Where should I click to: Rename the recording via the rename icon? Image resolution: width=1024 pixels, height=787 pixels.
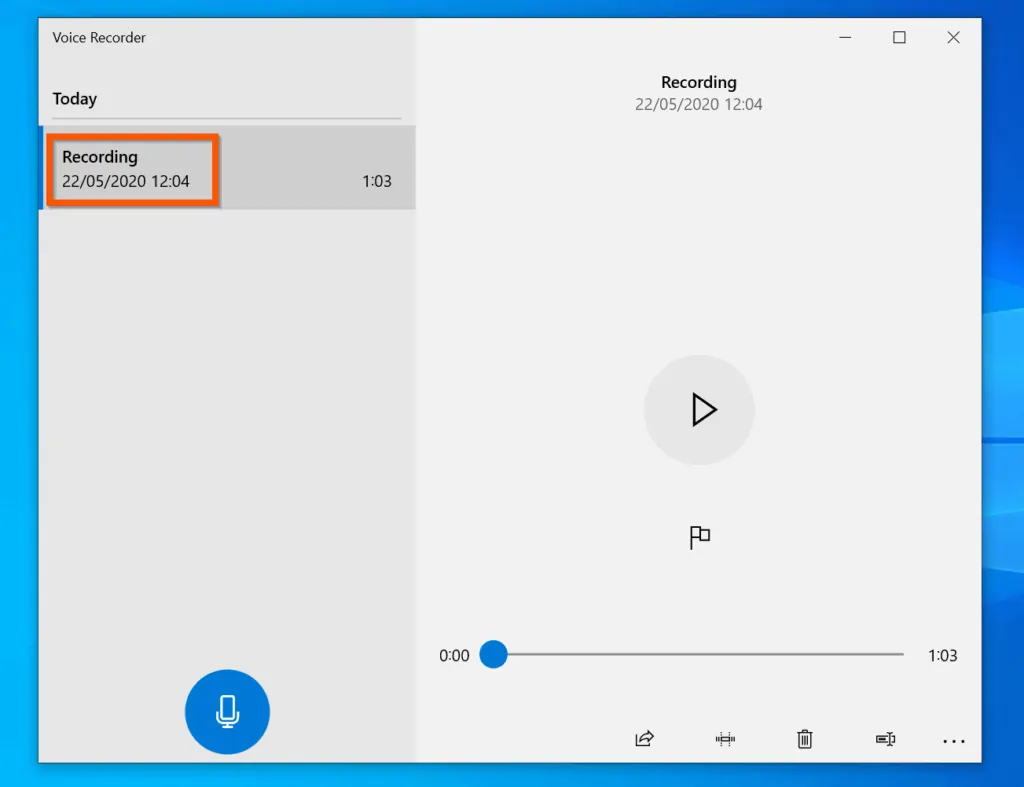coord(884,739)
